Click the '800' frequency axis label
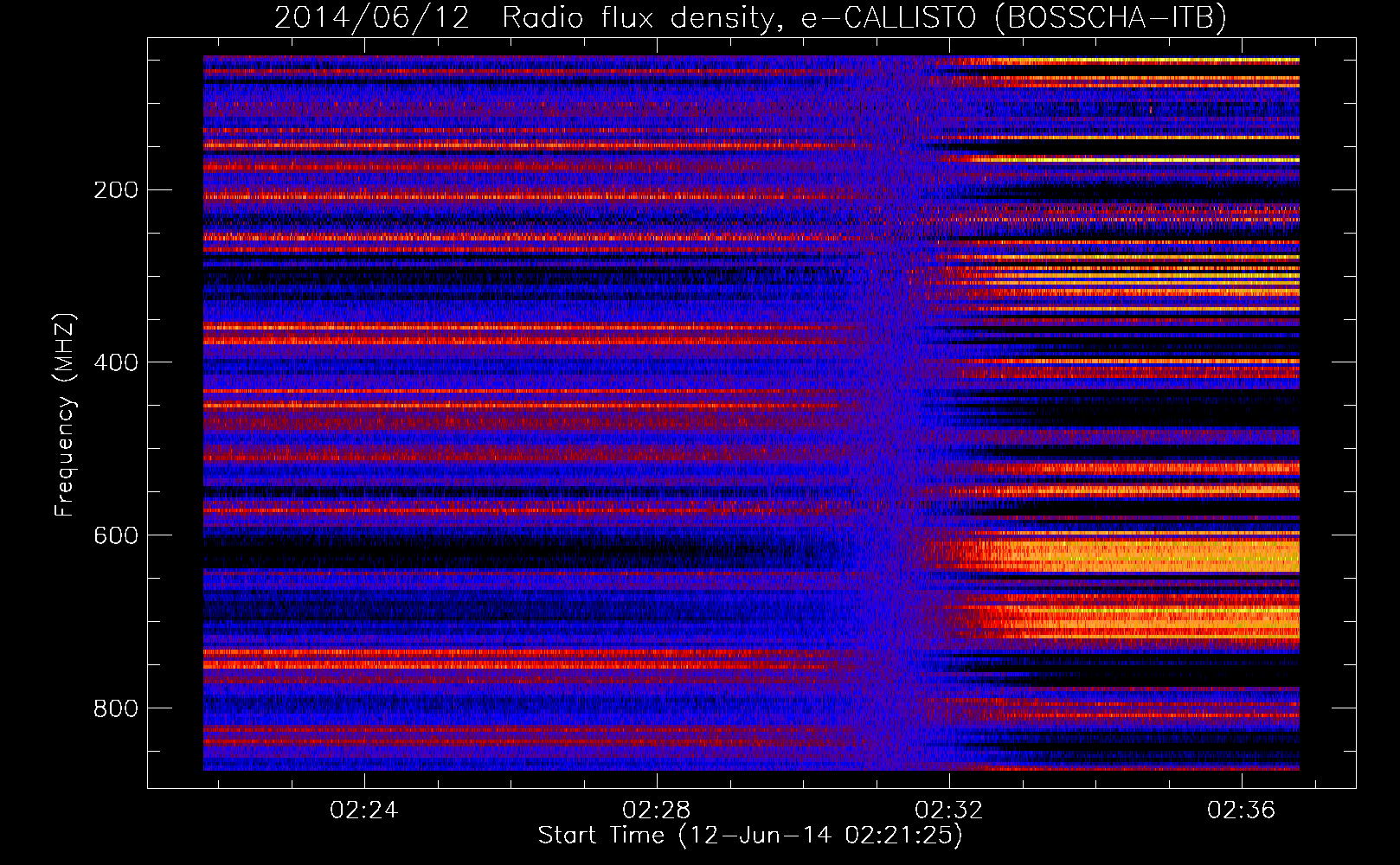This screenshot has height=865, width=1400. click(116, 709)
